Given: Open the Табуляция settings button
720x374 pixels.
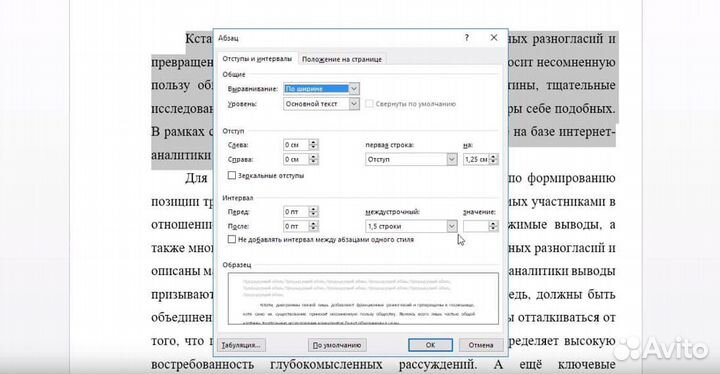Looking at the screenshot, I should point(241,345).
